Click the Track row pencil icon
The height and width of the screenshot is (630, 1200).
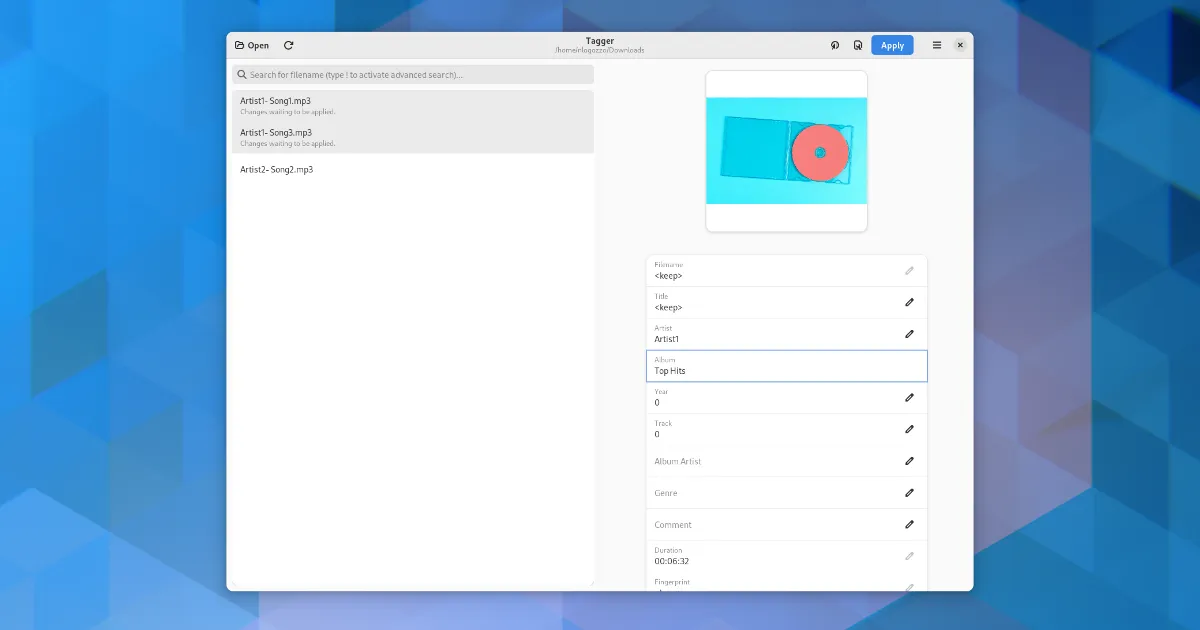tap(909, 429)
